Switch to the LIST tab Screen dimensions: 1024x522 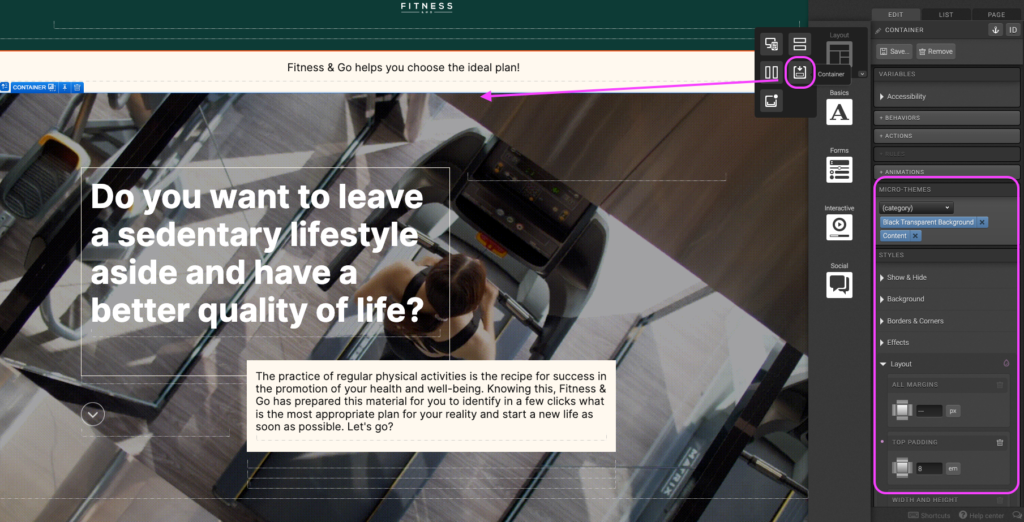click(945, 14)
